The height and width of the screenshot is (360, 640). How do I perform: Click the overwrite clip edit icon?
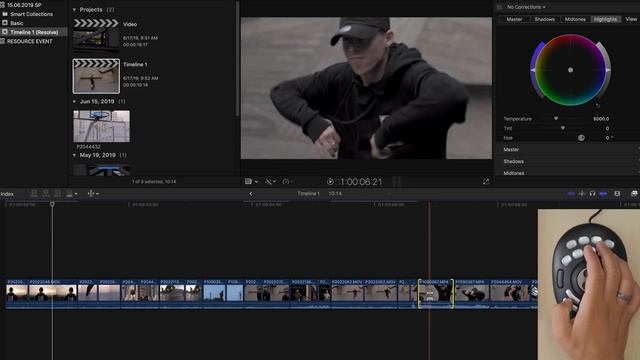[x=70, y=193]
